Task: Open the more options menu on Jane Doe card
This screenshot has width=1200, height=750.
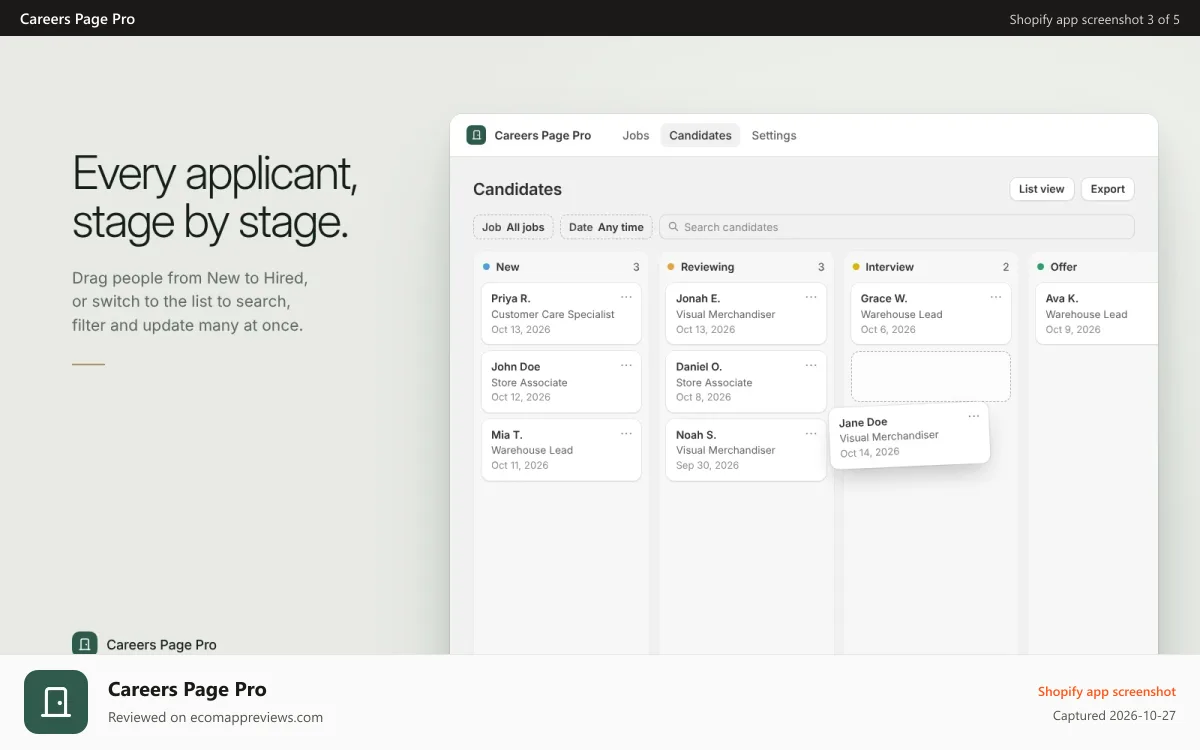Action: pyautogui.click(x=974, y=416)
